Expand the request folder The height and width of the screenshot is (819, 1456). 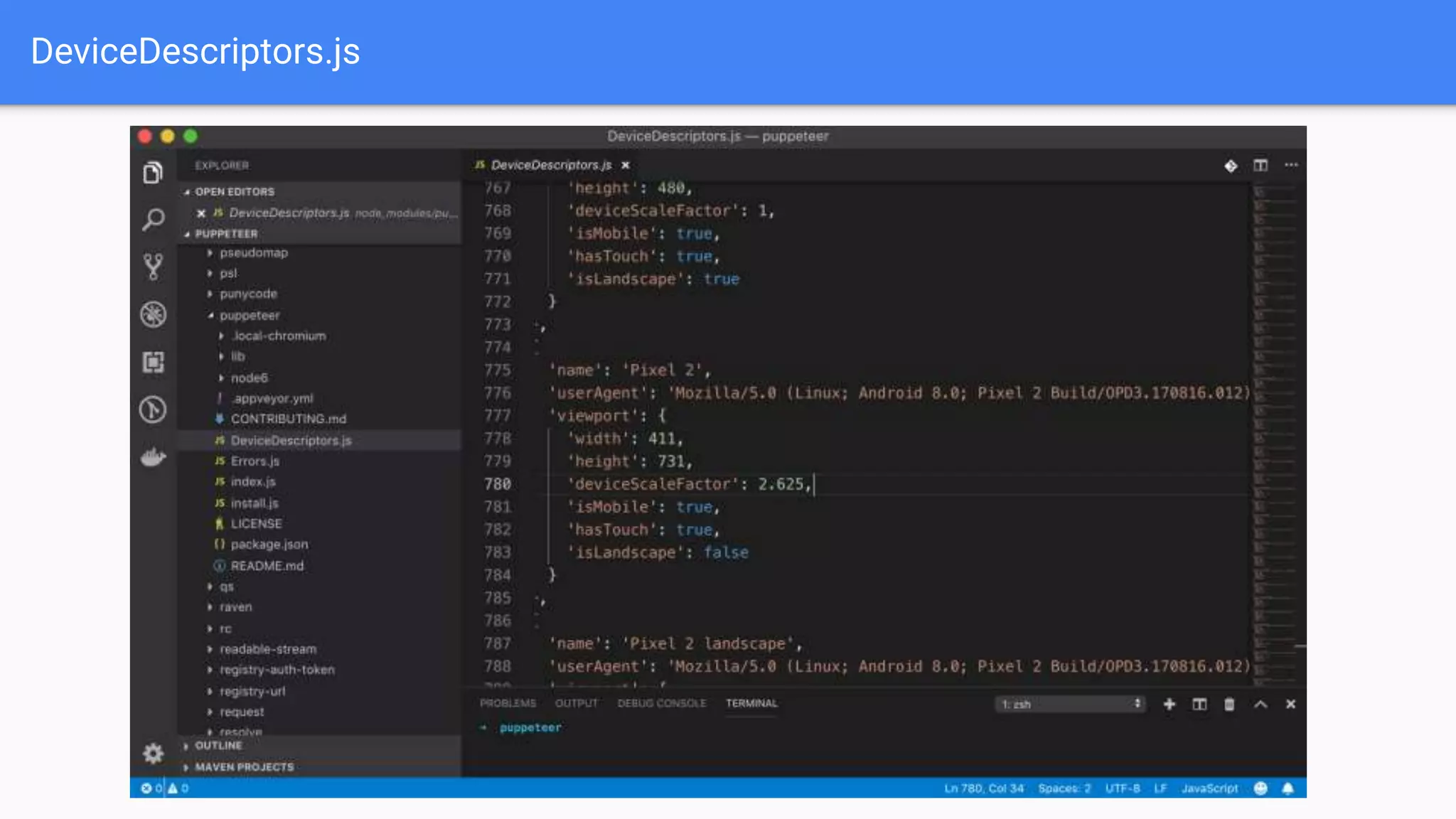[x=241, y=712]
